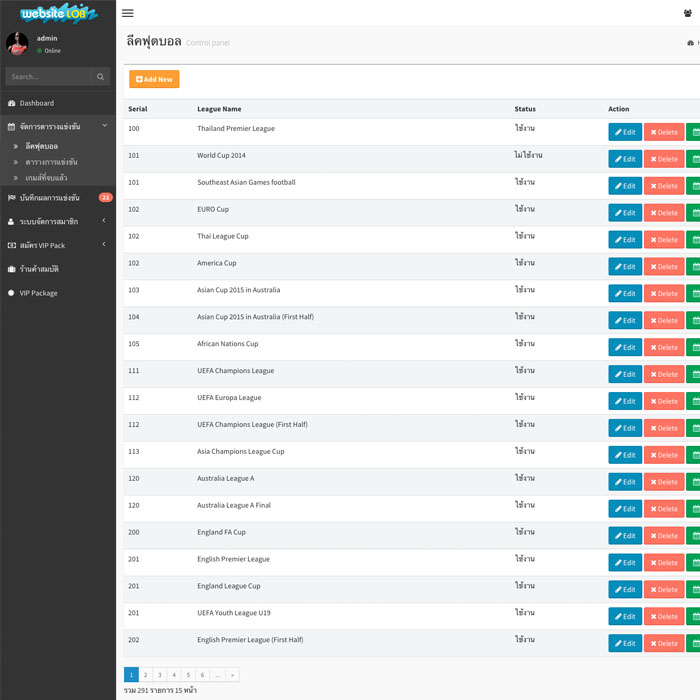Edit UEFA Youth League U19
This screenshot has width=700, height=700.
tap(625, 617)
